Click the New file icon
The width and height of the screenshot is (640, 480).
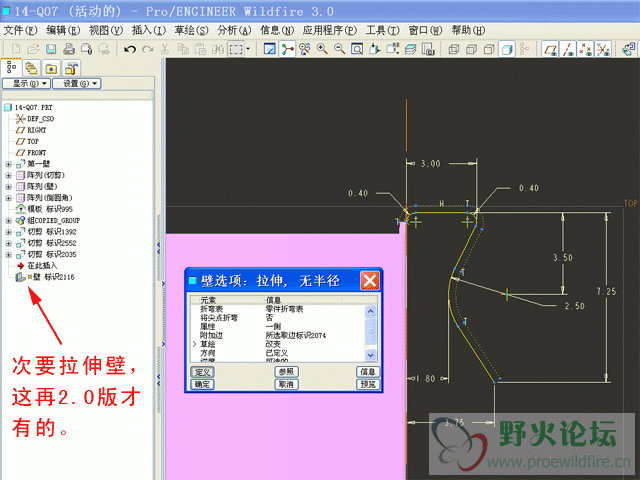(x=16, y=49)
